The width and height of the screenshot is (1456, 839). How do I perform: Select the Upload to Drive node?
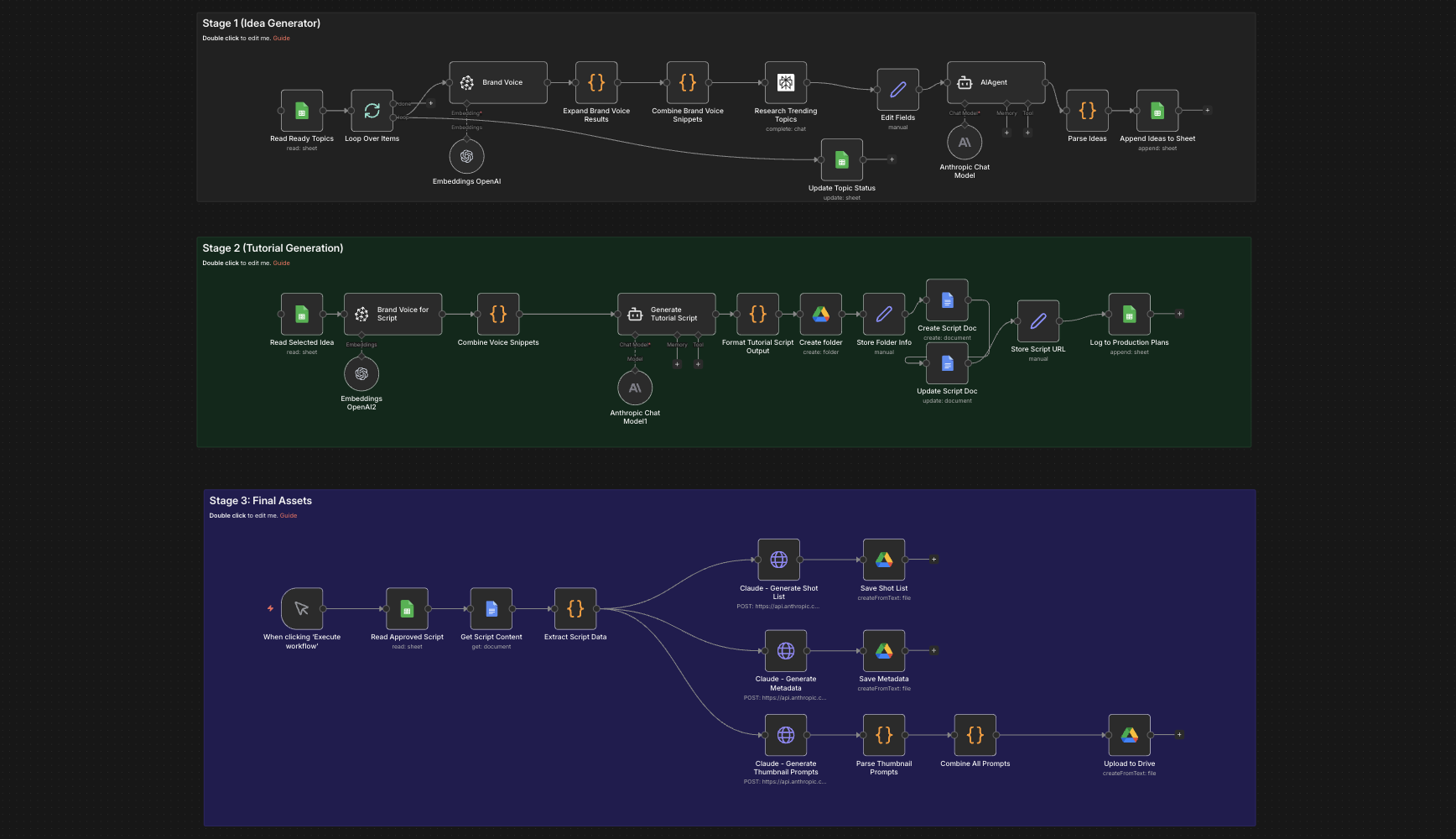point(1129,735)
